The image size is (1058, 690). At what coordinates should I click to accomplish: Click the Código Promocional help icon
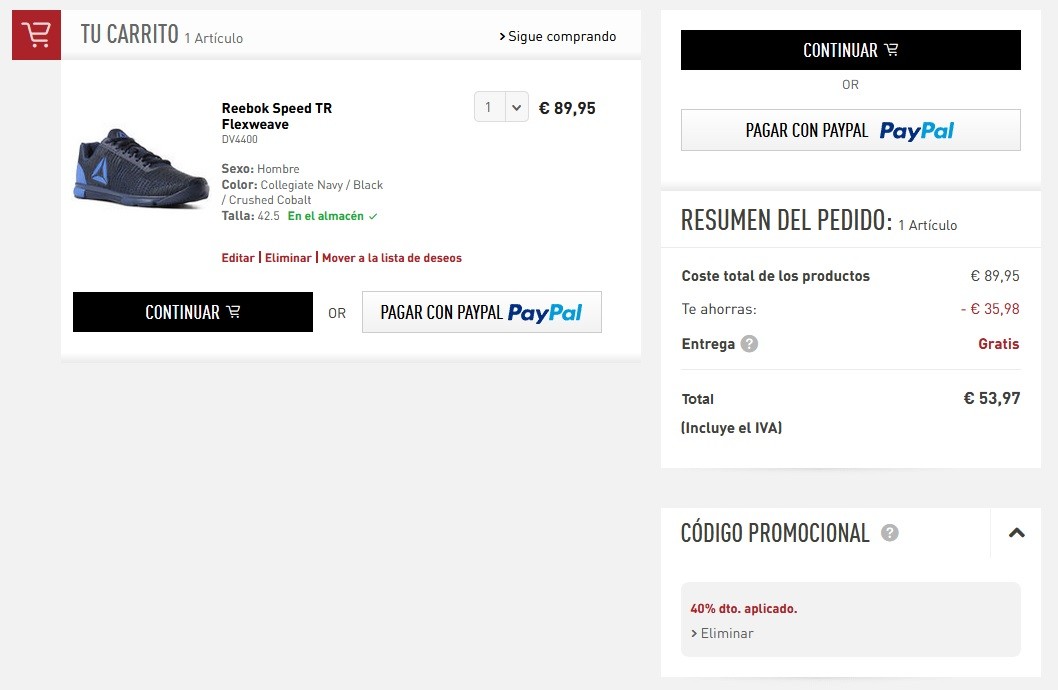[889, 533]
